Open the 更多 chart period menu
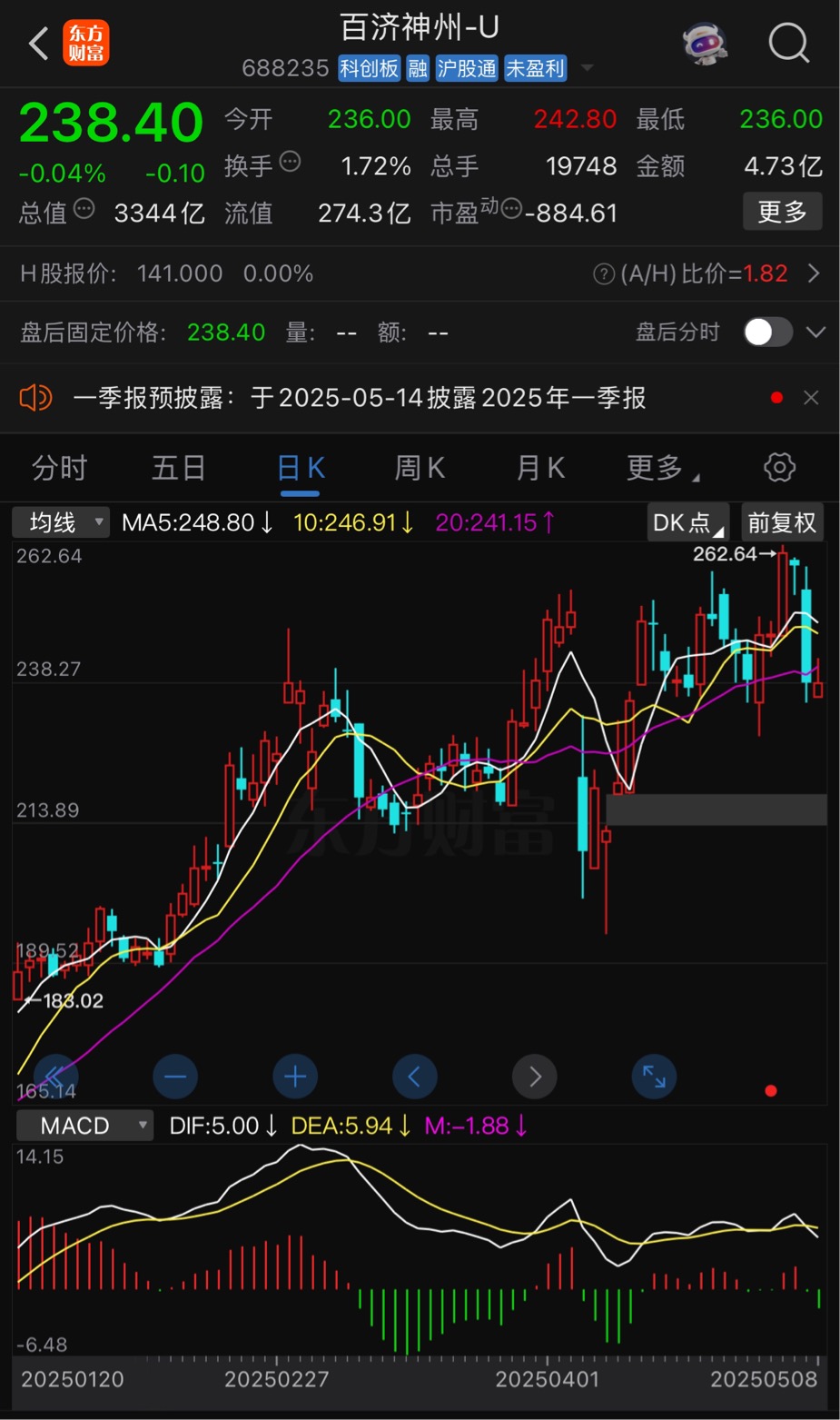 coord(661,468)
